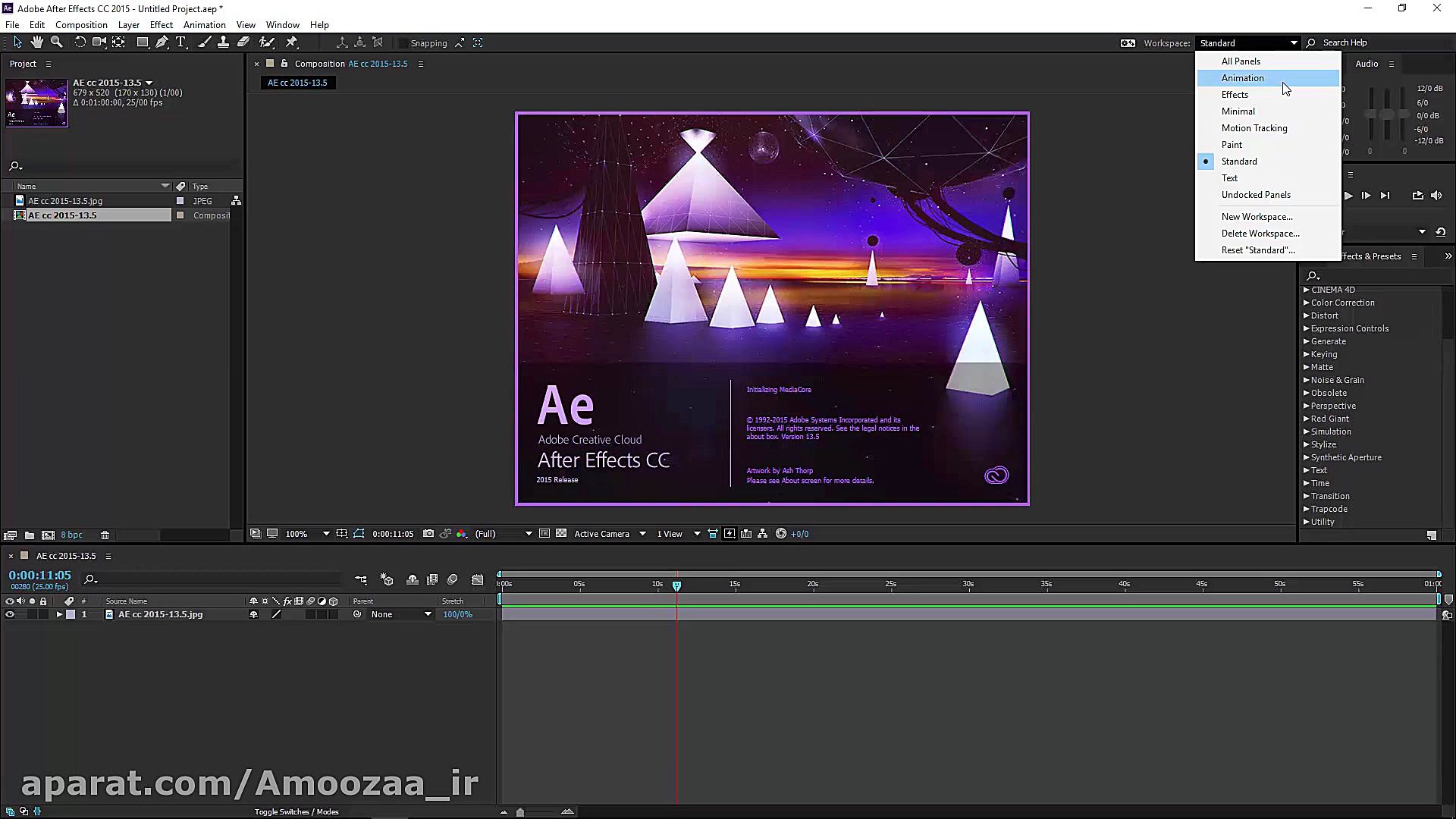This screenshot has width=1456, height=819.
Task: Click the Take Snapshot camera icon
Action: point(428,534)
